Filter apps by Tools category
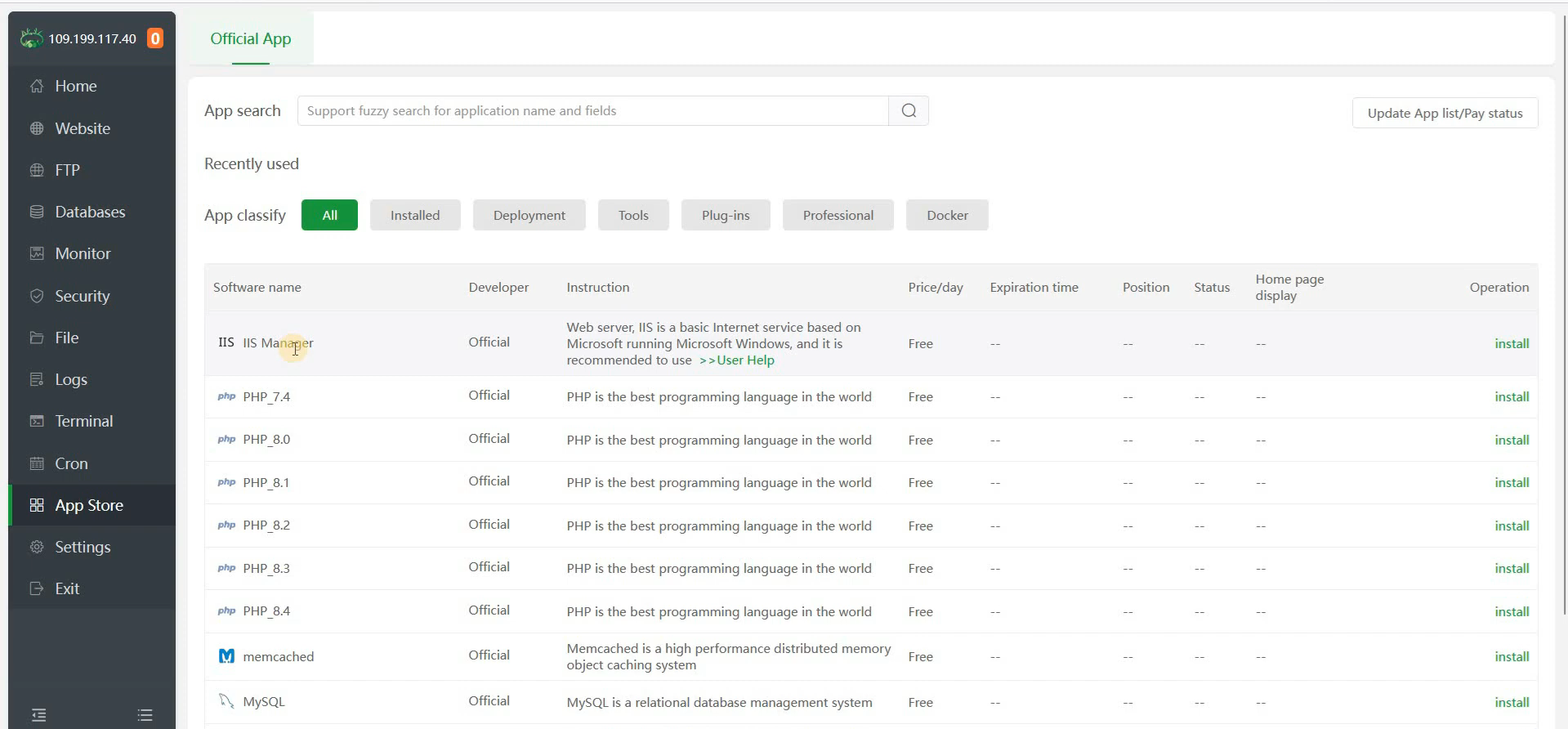Screen dimensions: 1568x729 click(x=633, y=215)
